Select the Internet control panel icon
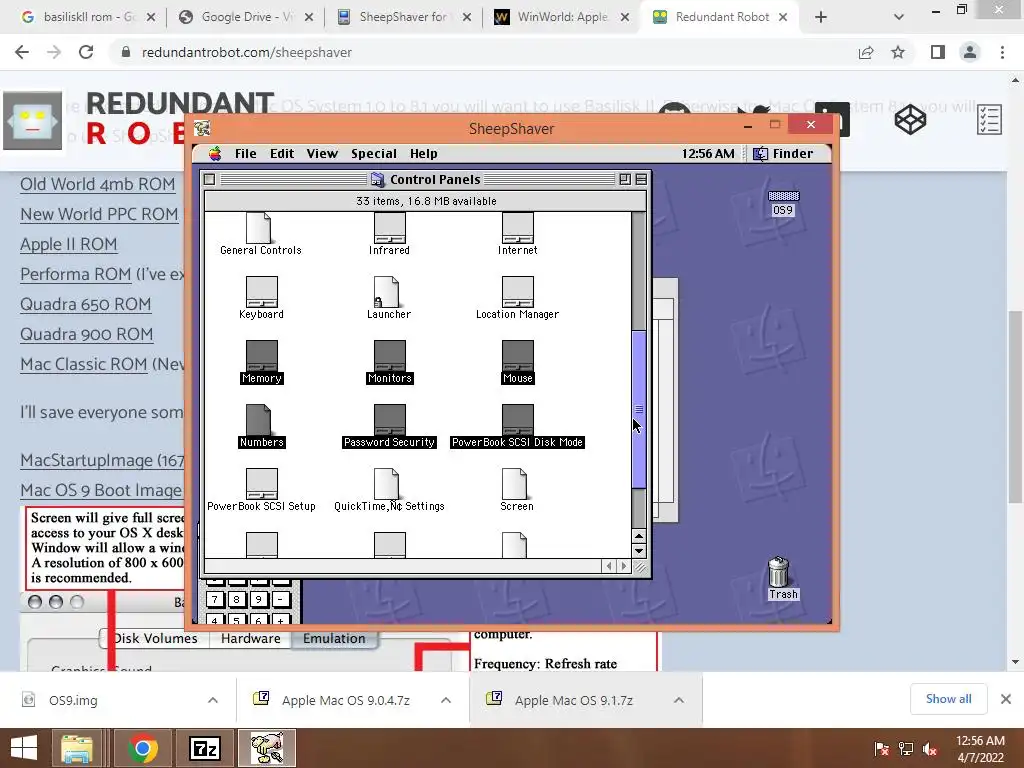The height and width of the screenshot is (768, 1024). (x=518, y=228)
